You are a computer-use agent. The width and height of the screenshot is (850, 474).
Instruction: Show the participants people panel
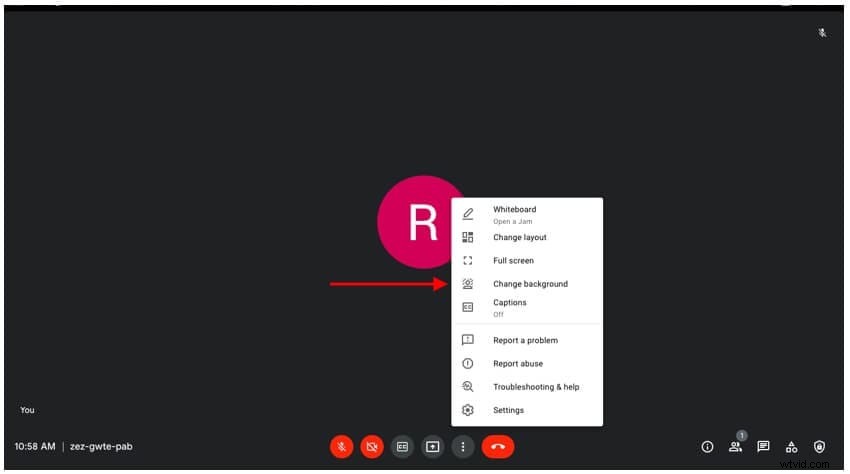[x=736, y=447]
